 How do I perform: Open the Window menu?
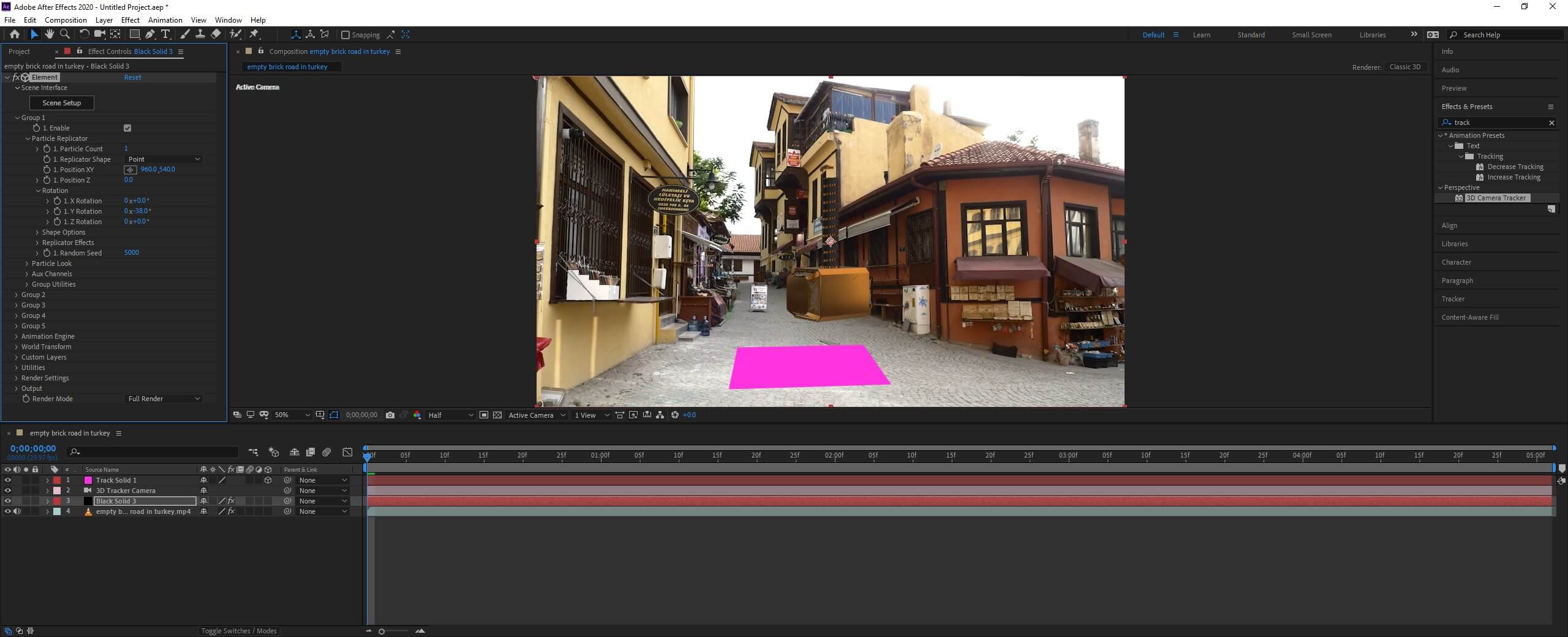point(228,20)
